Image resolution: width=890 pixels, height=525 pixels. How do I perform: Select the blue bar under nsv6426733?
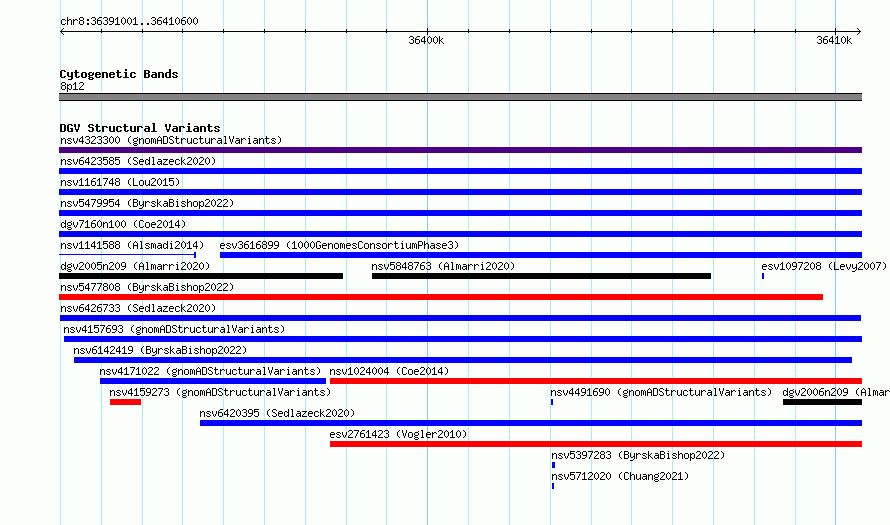[x=460, y=318]
